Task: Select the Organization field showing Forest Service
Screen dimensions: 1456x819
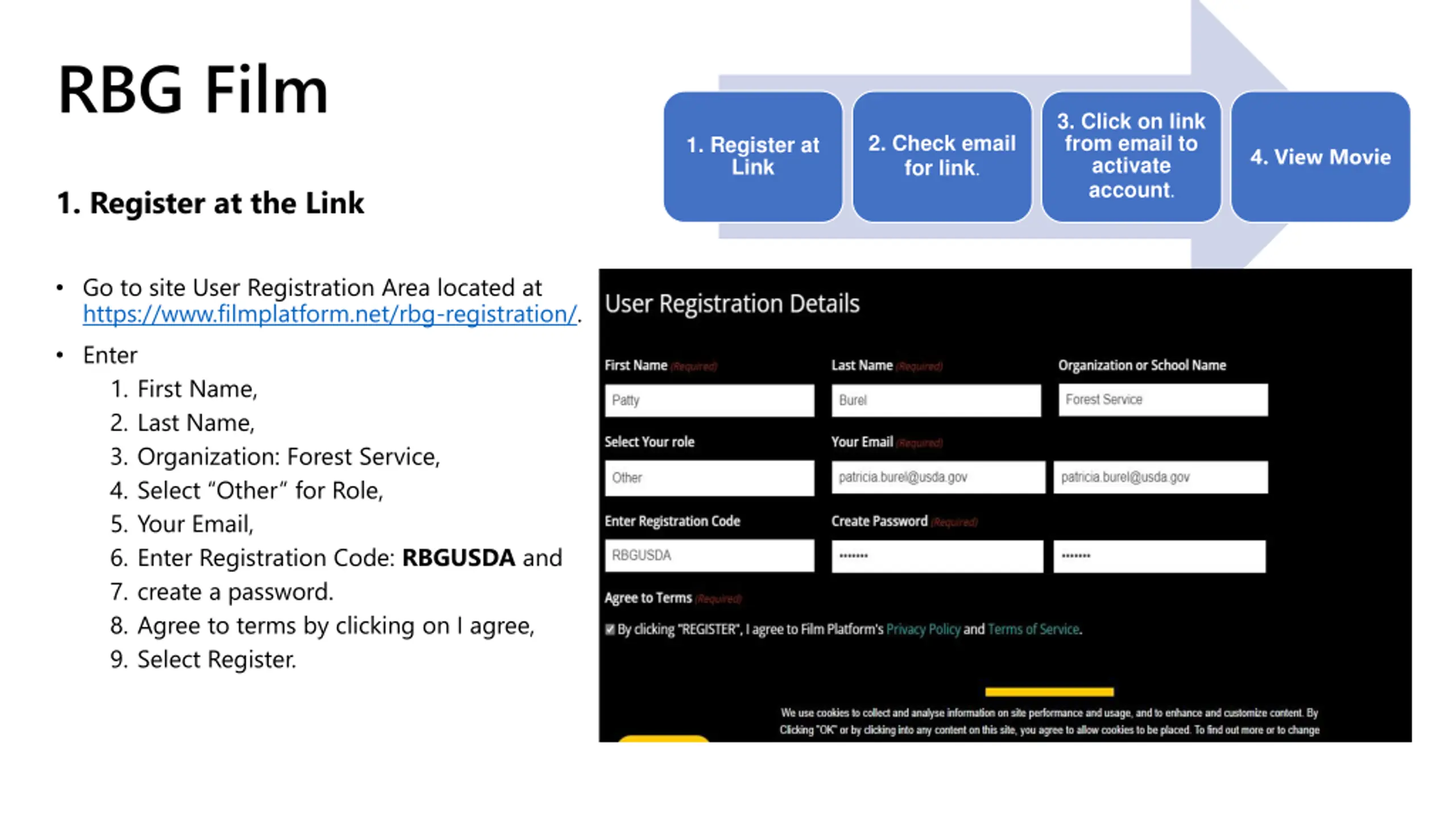Action: click(x=1163, y=399)
